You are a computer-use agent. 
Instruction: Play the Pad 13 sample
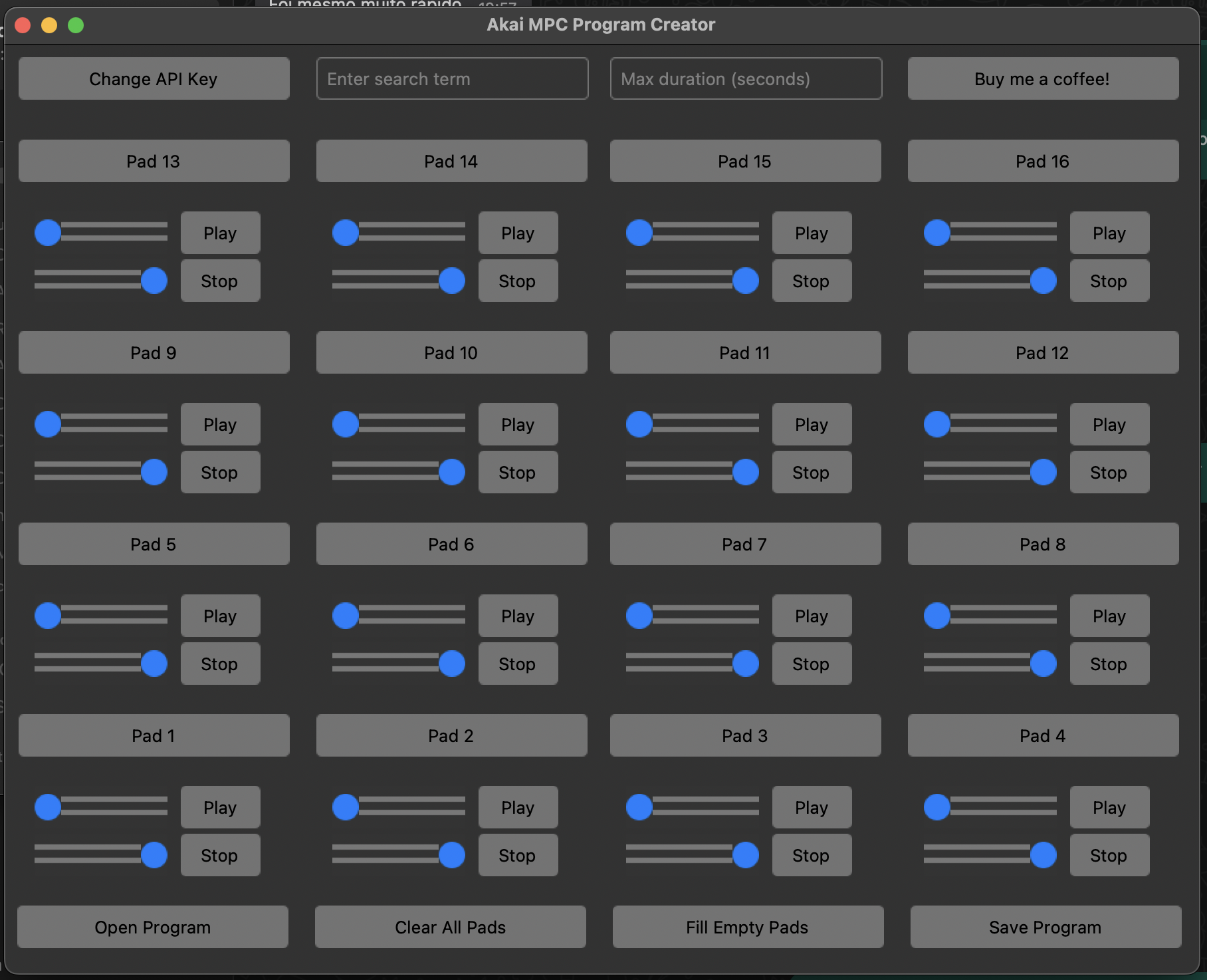point(220,233)
